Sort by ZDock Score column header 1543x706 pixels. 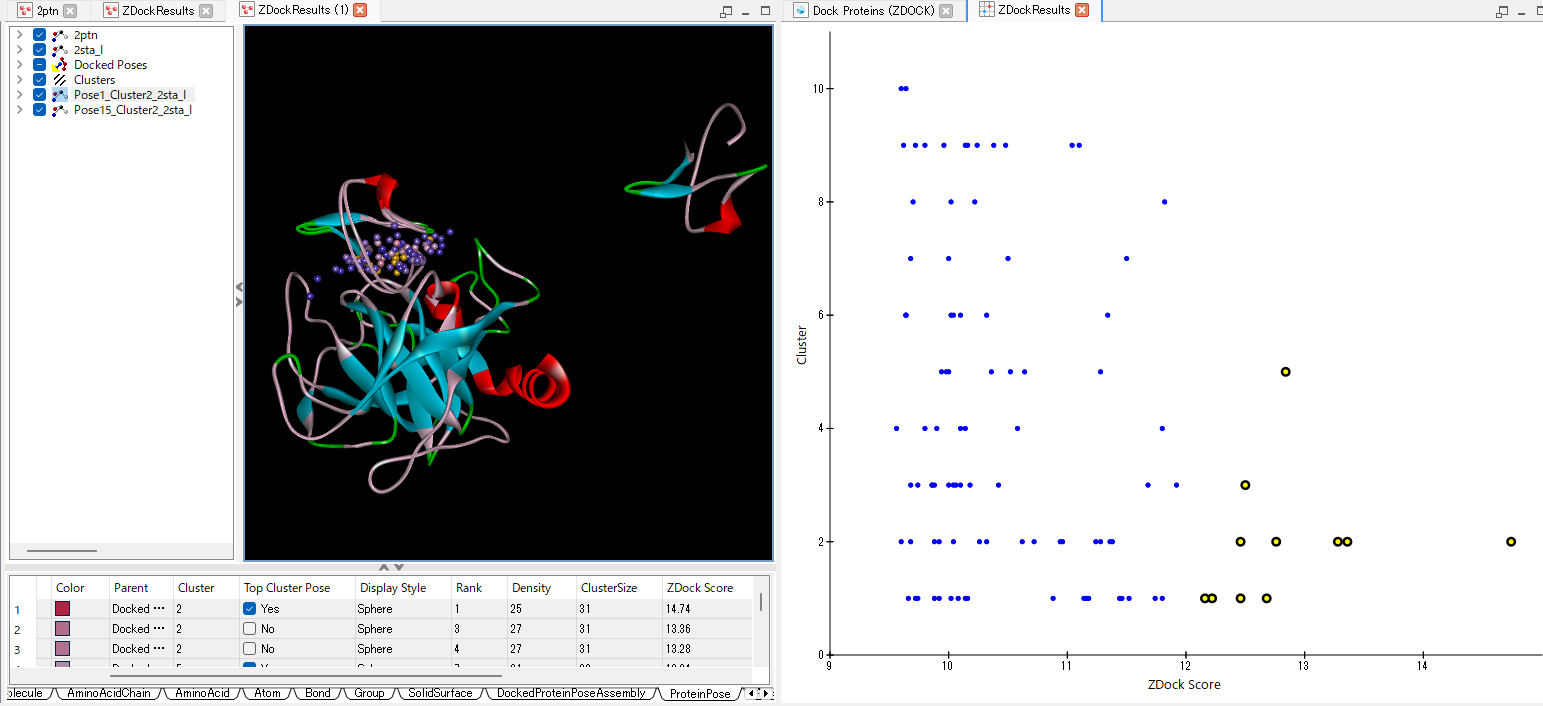[x=700, y=588]
